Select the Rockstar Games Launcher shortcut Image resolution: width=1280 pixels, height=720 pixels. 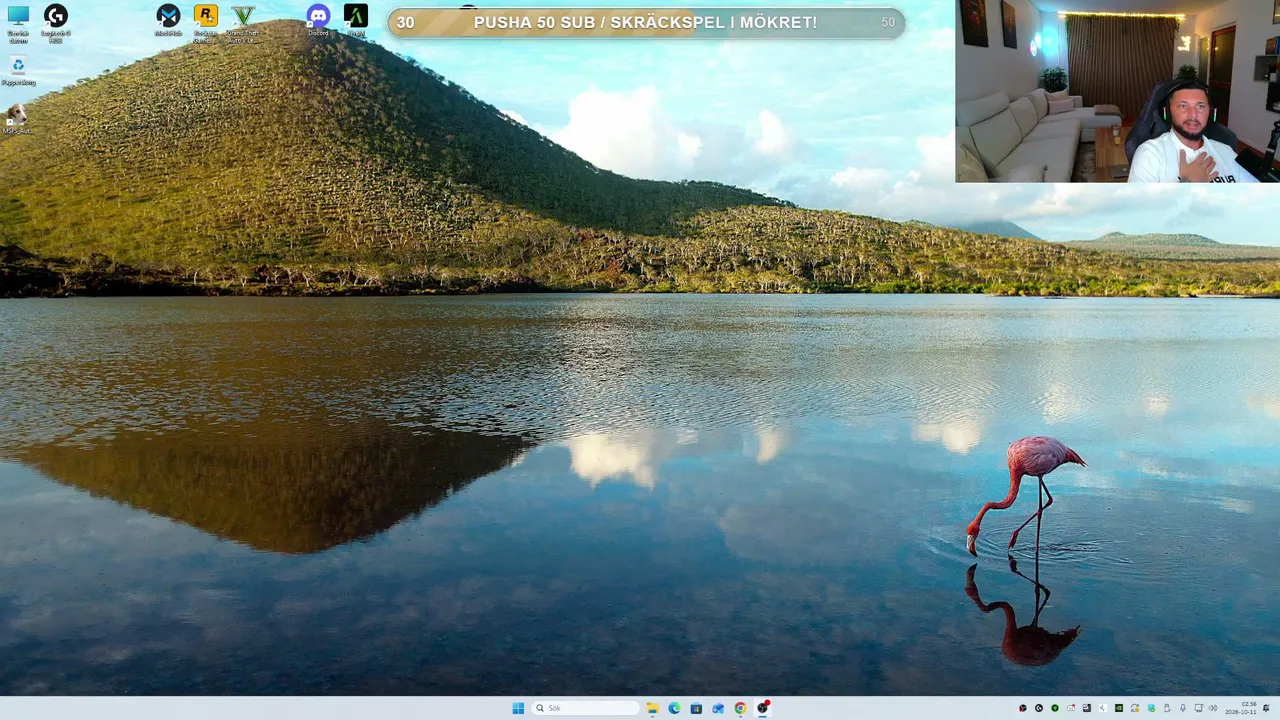tap(205, 22)
